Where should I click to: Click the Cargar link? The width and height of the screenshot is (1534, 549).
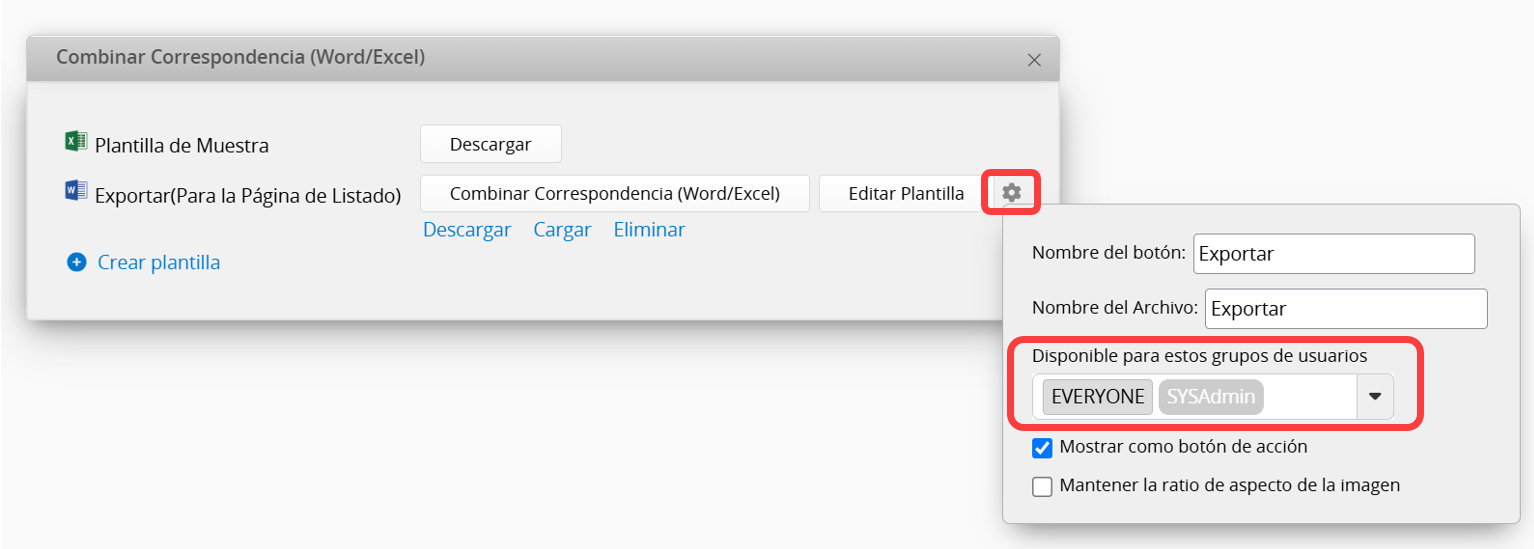[562, 230]
